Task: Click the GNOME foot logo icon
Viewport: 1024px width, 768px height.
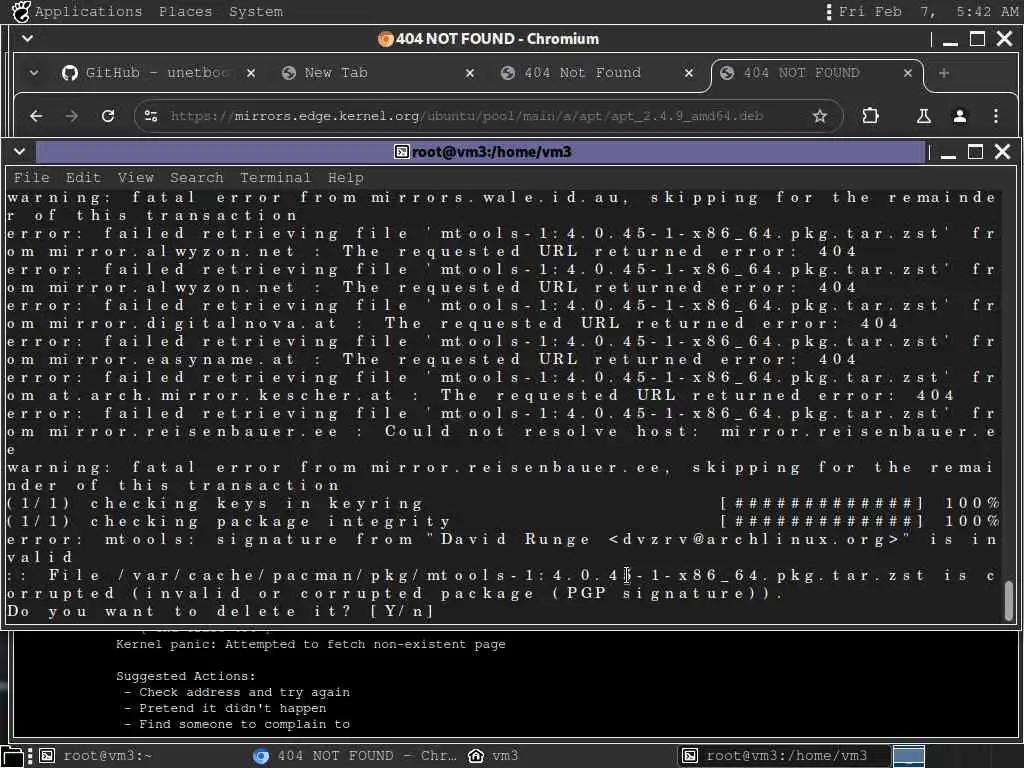Action: coord(21,11)
